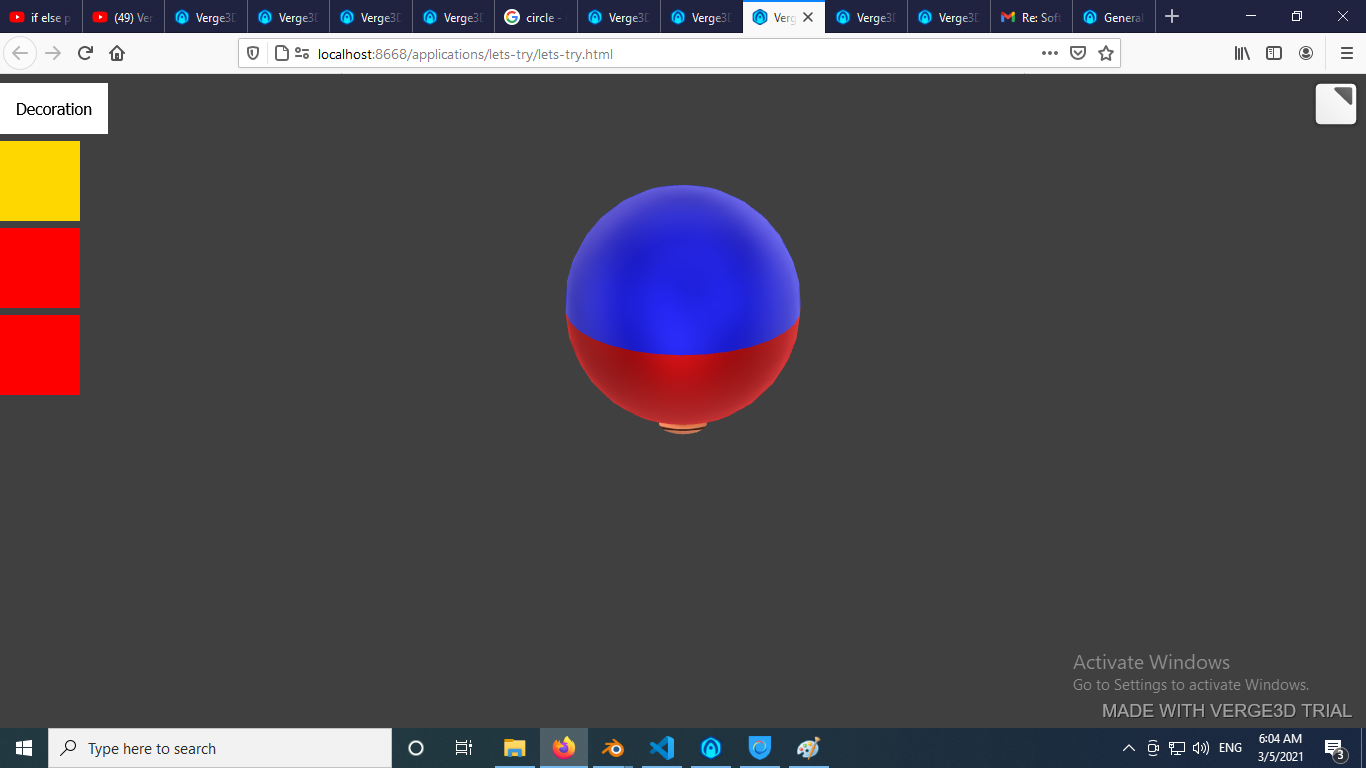The image size is (1366, 768).
Task: Save page to Pocket
Action: (1078, 54)
